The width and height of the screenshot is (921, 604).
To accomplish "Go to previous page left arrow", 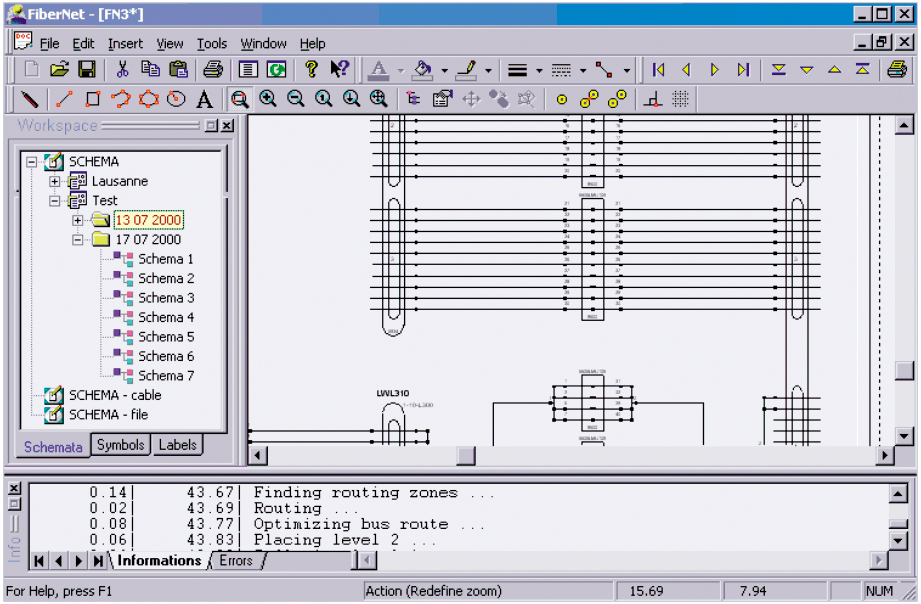I will (x=687, y=69).
